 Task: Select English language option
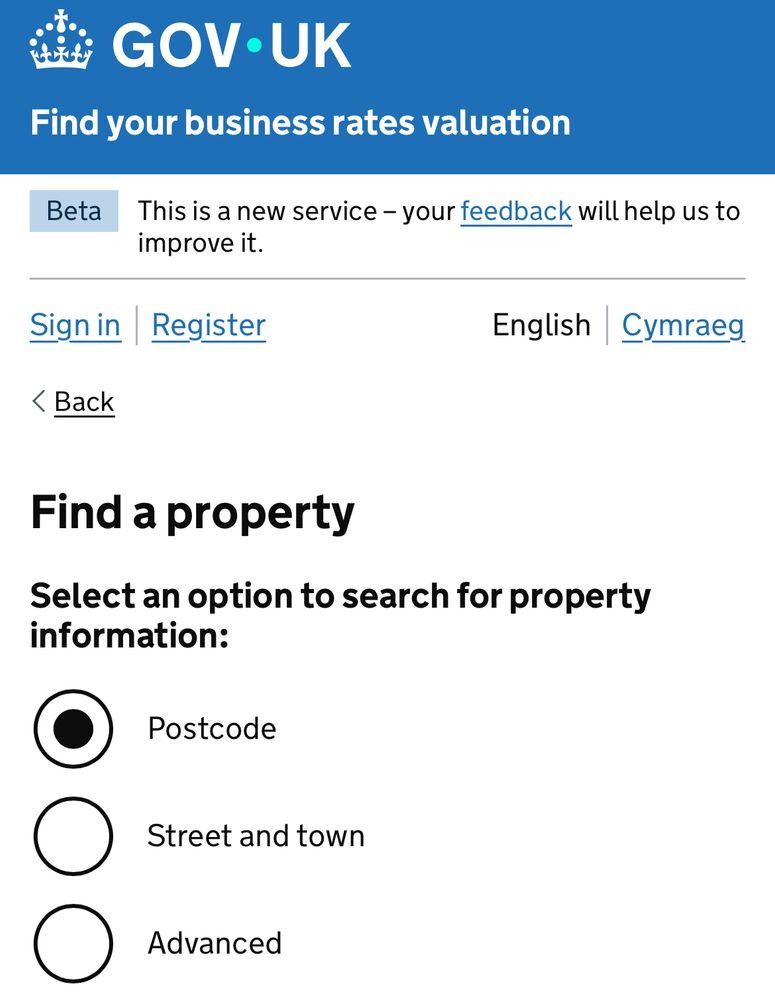[x=541, y=325]
